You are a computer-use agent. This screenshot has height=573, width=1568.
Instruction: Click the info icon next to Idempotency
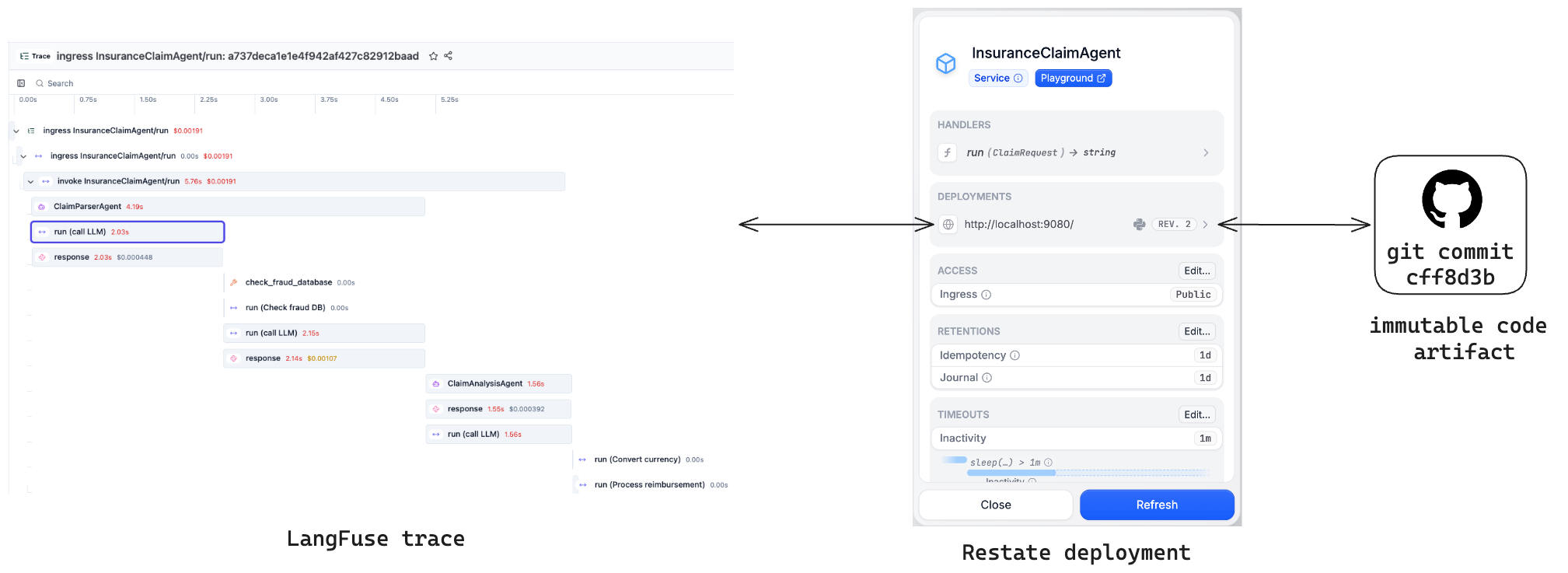pyautogui.click(x=1014, y=355)
